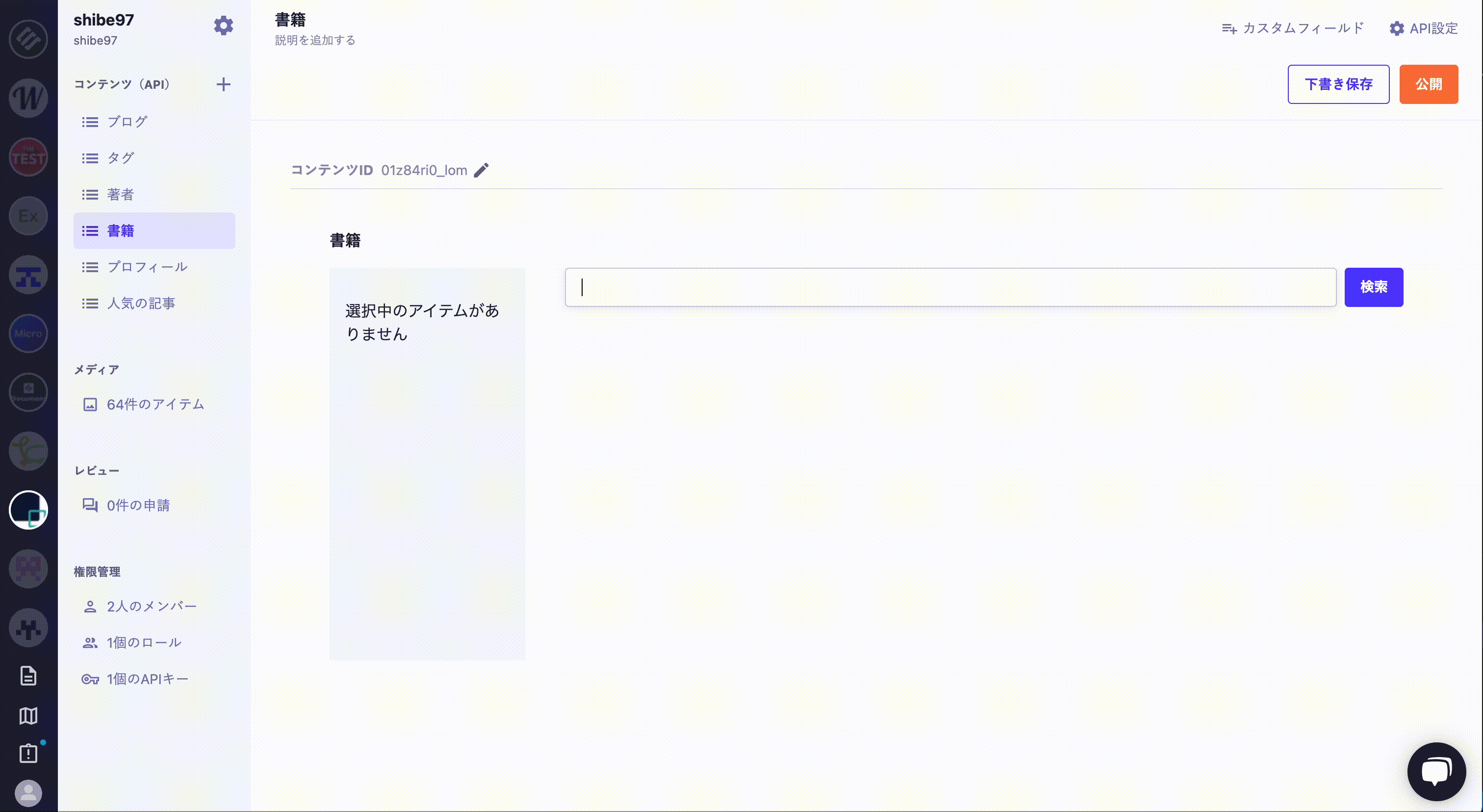Screen dimensions: 1483x812
Task: Open the chat support bubble
Action: tap(1436, 771)
